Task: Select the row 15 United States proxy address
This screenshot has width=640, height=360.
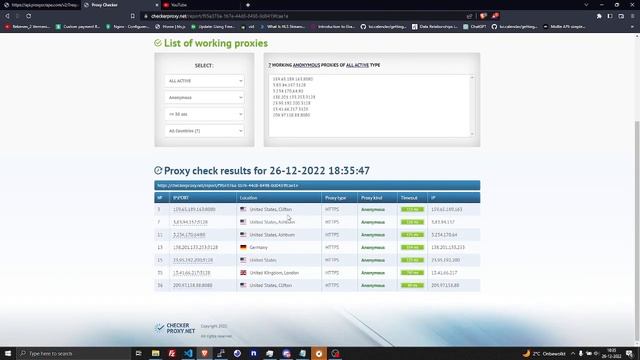Action: pyautogui.click(x=193, y=260)
